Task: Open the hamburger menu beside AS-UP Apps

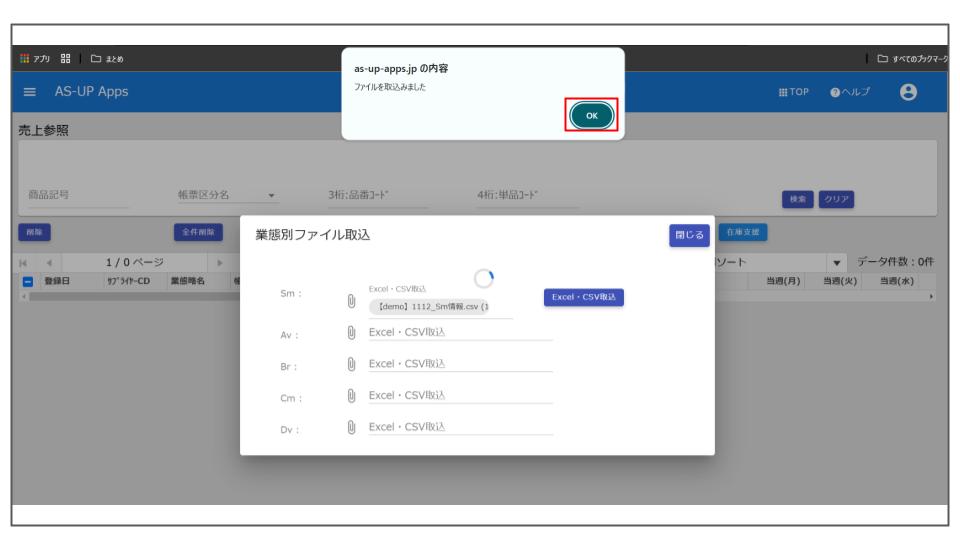Action: 30,92
